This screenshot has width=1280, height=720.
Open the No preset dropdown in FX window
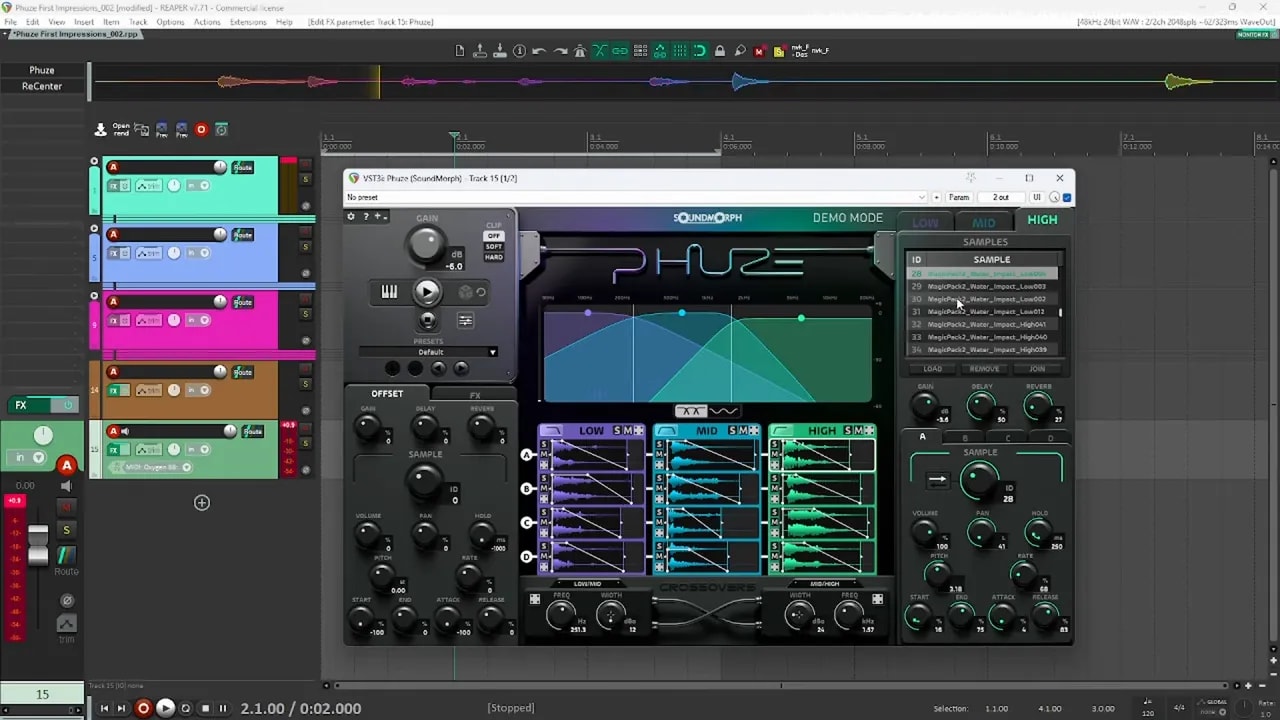point(636,197)
